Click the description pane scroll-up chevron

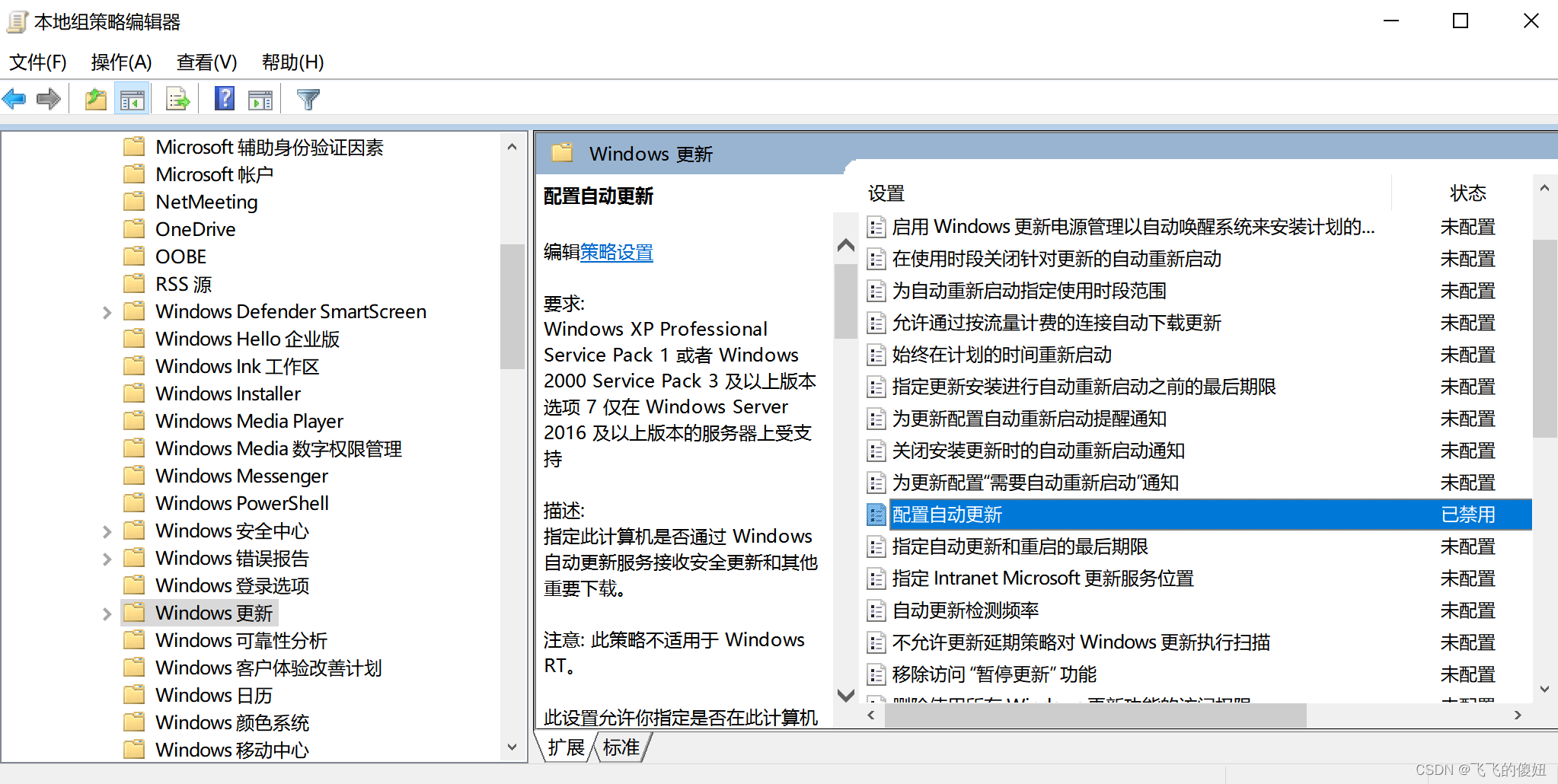tap(845, 245)
